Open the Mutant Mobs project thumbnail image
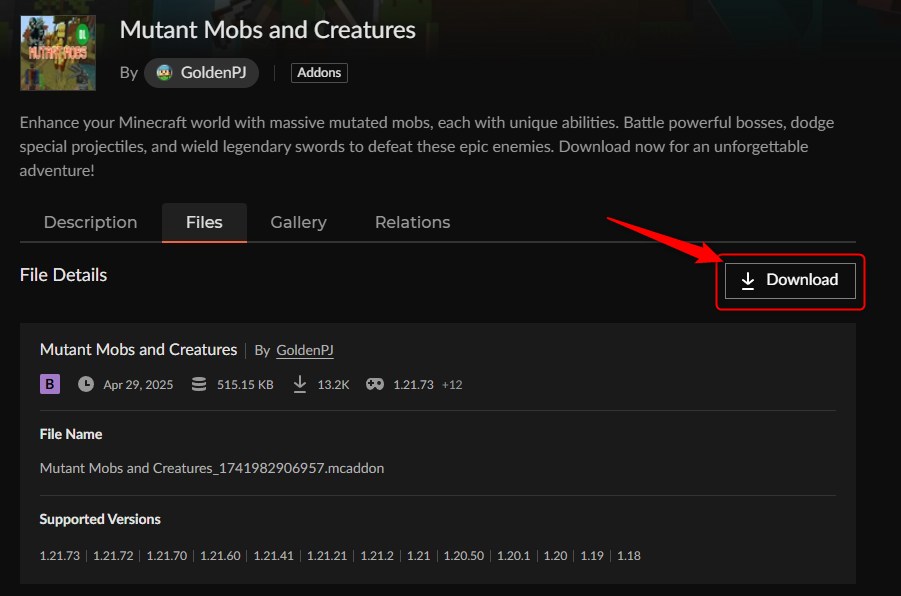The height and width of the screenshot is (596, 901). coord(58,53)
